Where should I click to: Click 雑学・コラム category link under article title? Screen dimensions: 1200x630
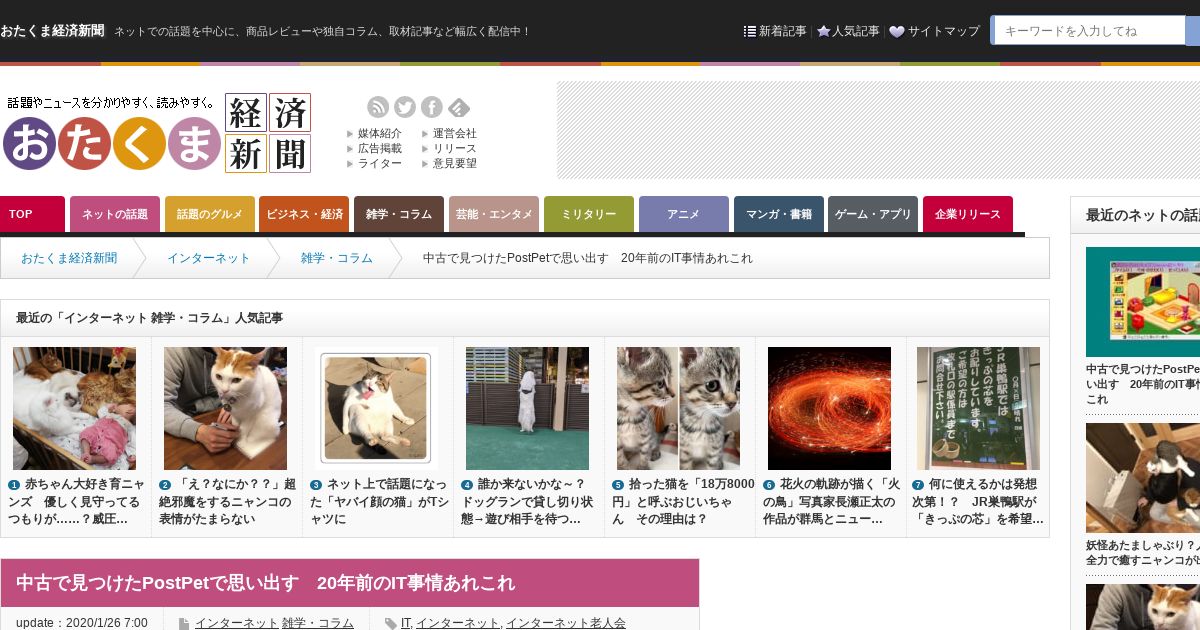tap(318, 623)
